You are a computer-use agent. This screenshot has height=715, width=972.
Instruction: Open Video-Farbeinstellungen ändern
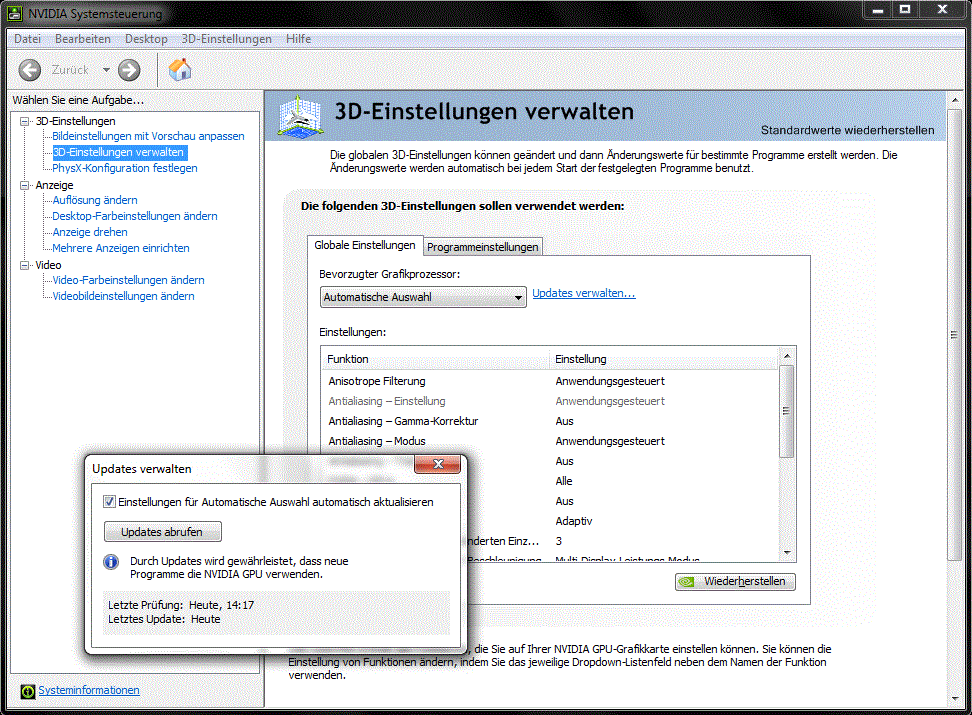click(x=128, y=280)
